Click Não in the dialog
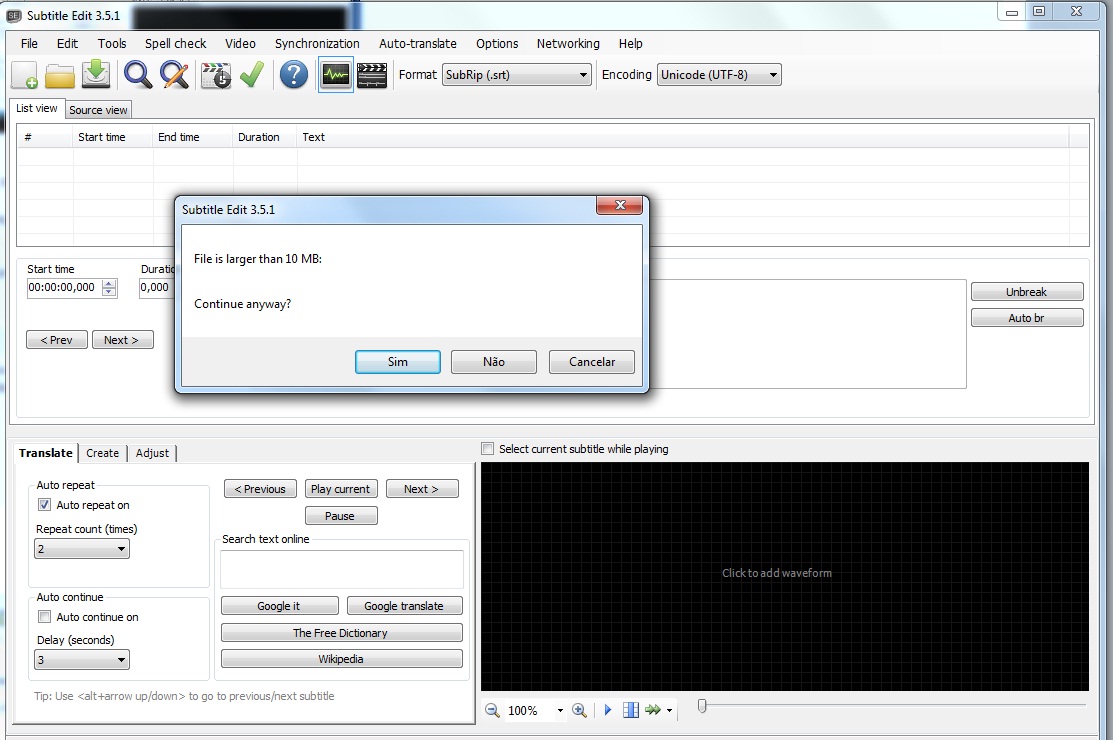The height and width of the screenshot is (740, 1113). pyautogui.click(x=494, y=362)
